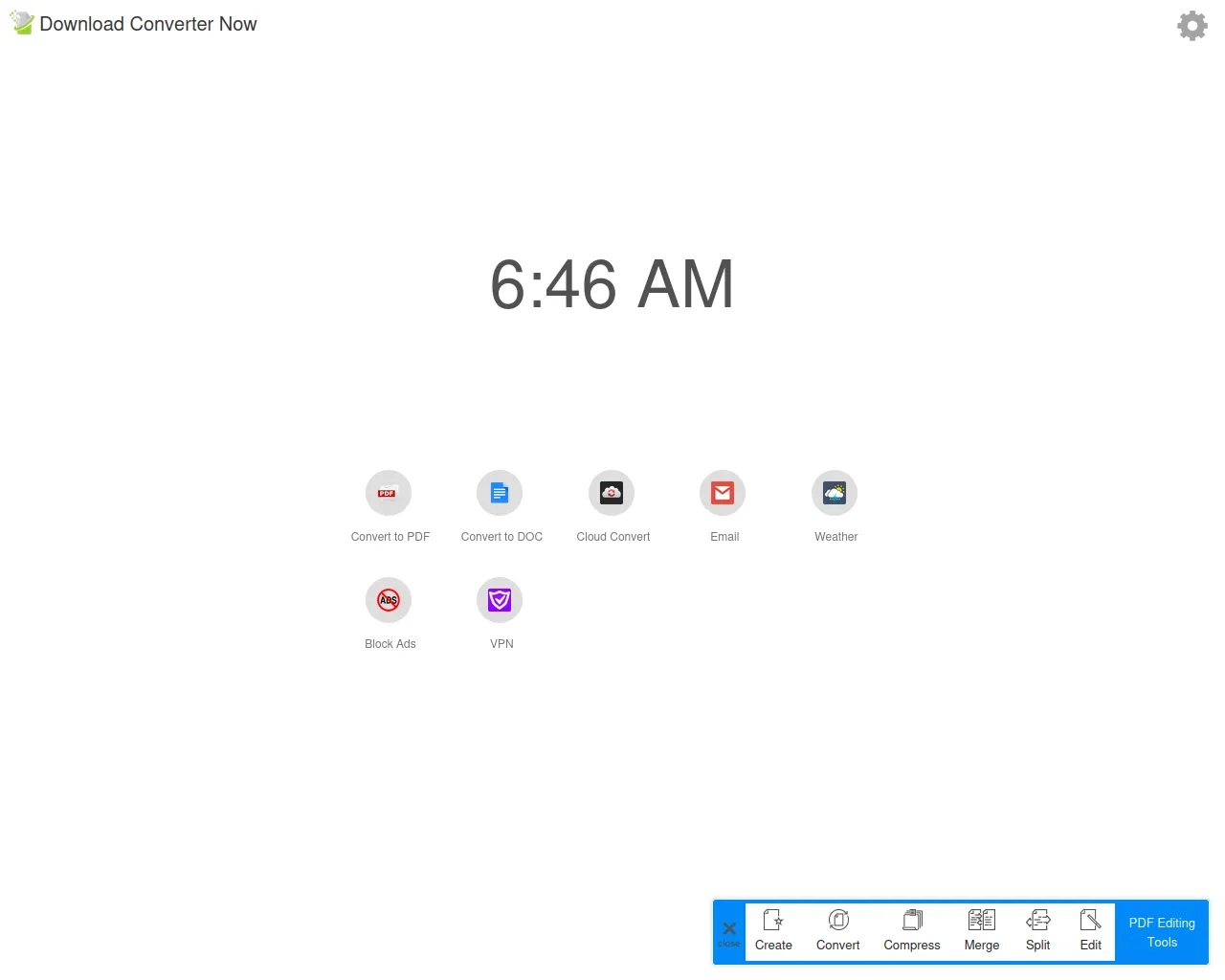Image resolution: width=1225 pixels, height=980 pixels.
Task: Open the Convert to PDF shortcut icon
Action: pyautogui.click(x=389, y=493)
